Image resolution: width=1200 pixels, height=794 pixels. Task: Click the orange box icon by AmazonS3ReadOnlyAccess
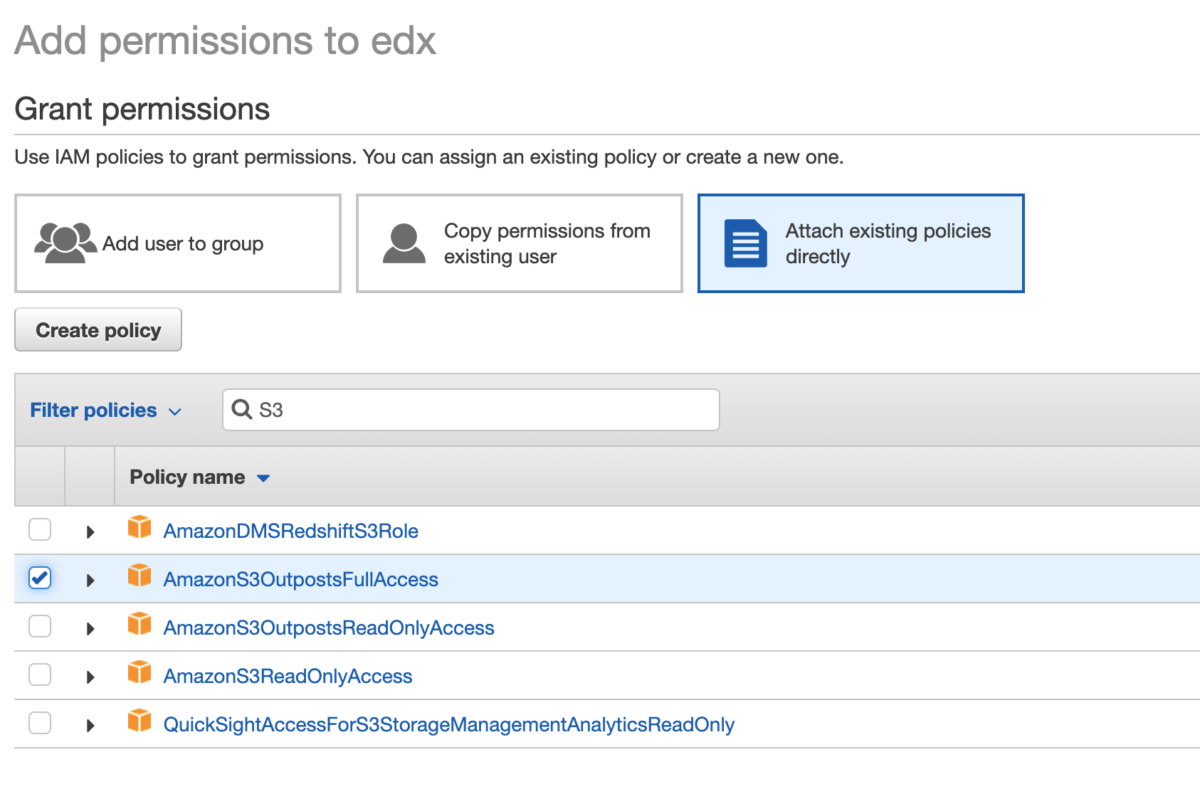point(140,673)
